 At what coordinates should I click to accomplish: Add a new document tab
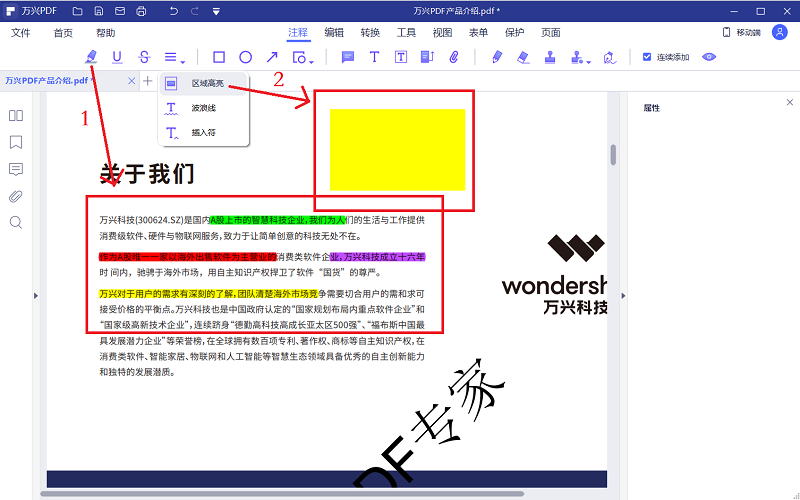[x=148, y=80]
